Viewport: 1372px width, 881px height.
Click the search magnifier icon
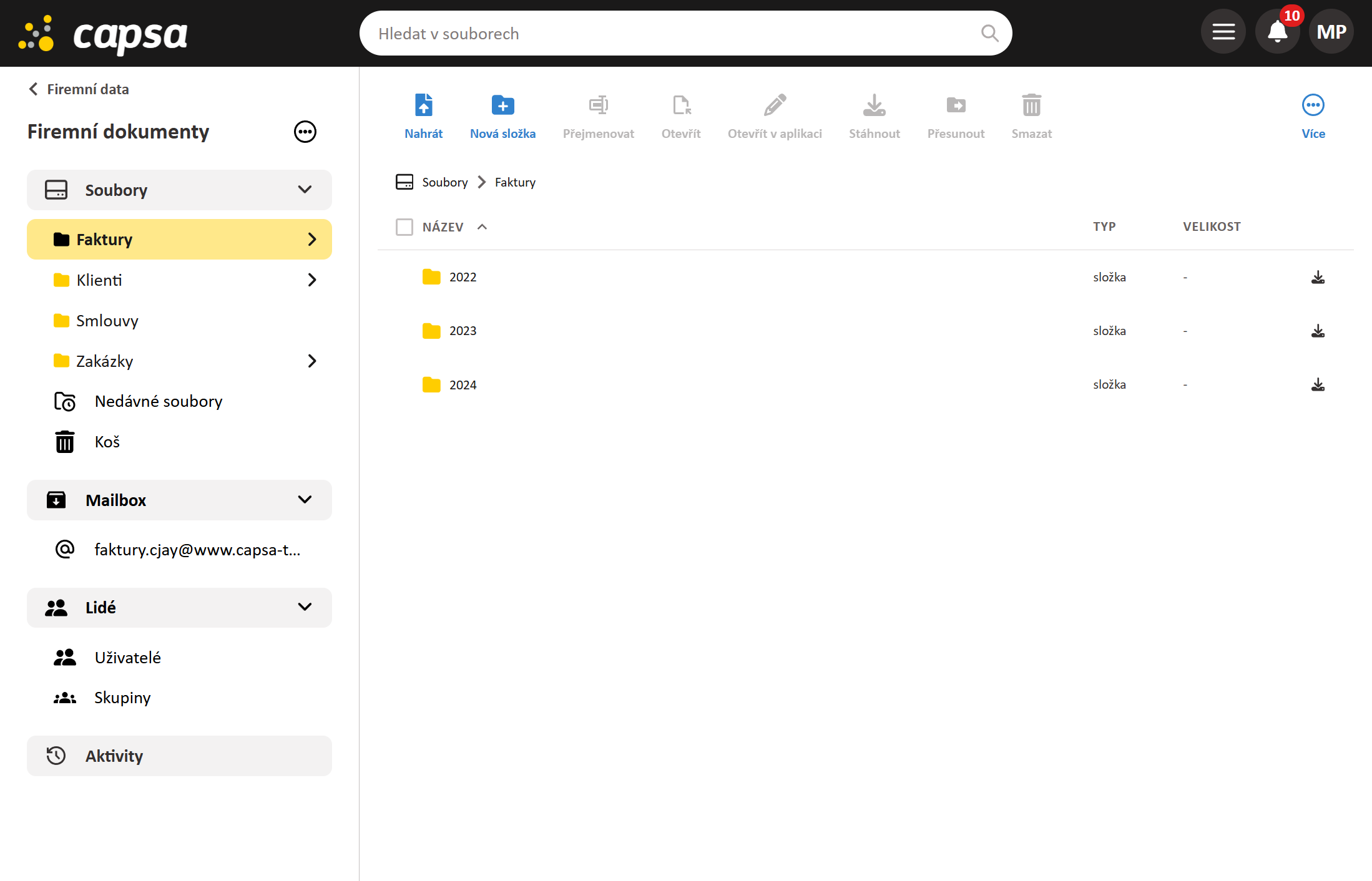(989, 33)
